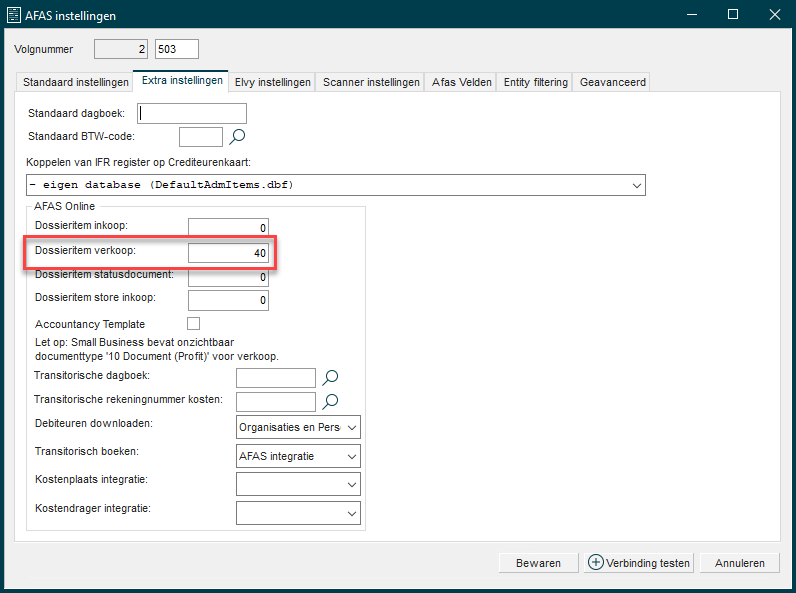Click the Standaard dagboek input field
This screenshot has height=593, width=796.
point(192,114)
